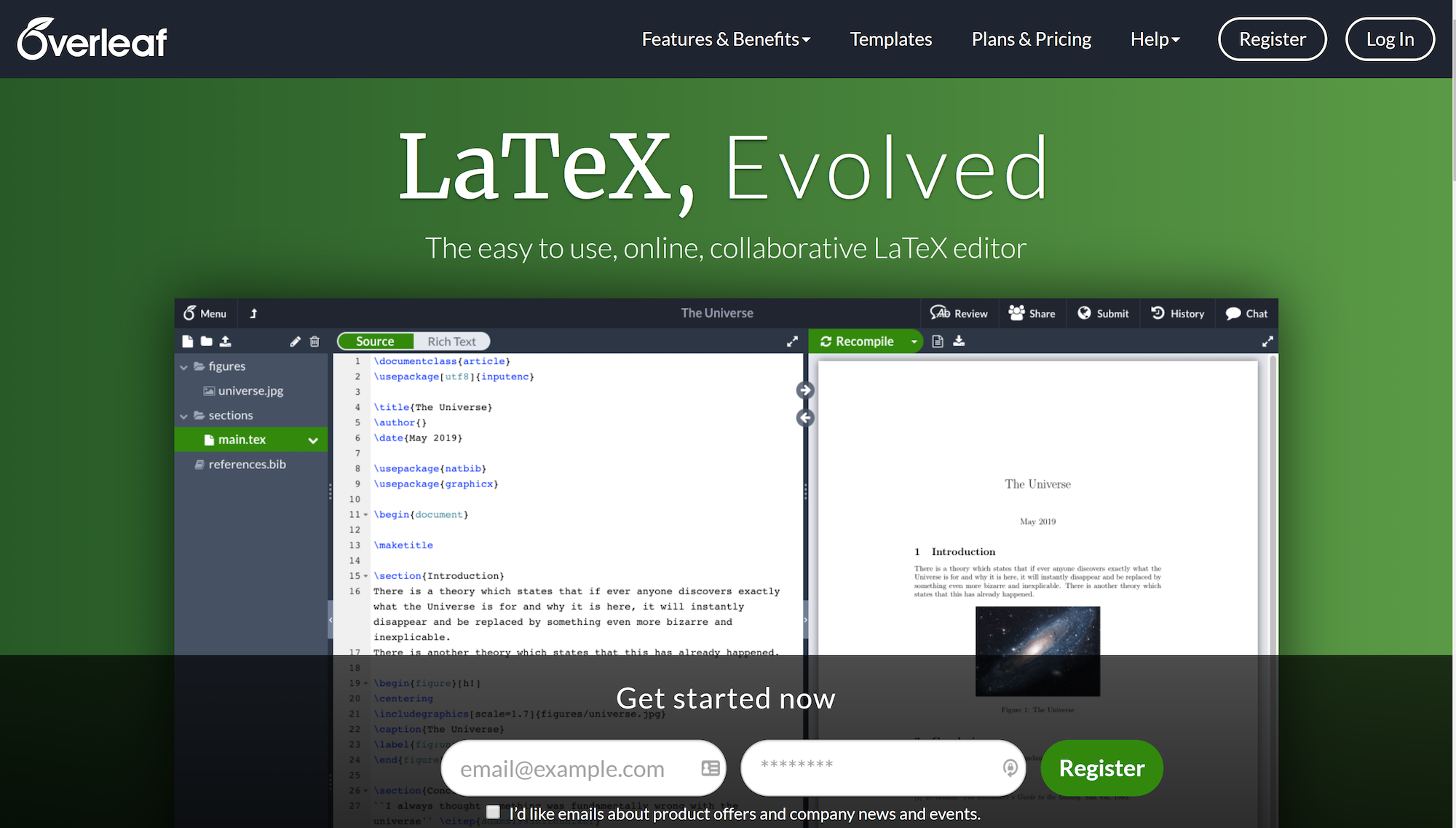Click the upload file icon in sidebar

224,341
